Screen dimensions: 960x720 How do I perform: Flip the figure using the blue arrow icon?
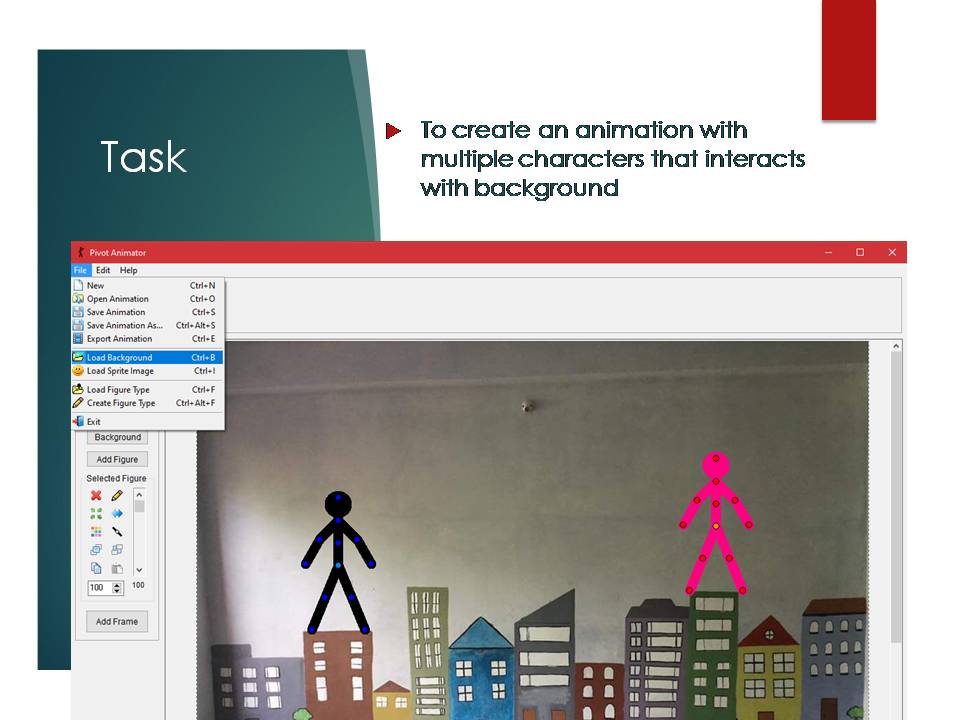click(117, 513)
